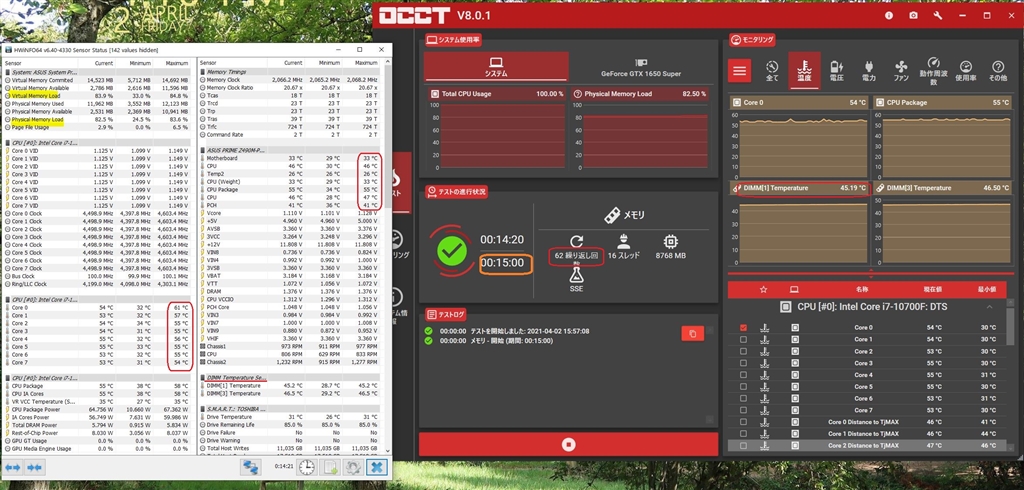Select the その他 other monitoring filter
The height and width of the screenshot is (490, 1024).
pyautogui.click(x=998, y=71)
